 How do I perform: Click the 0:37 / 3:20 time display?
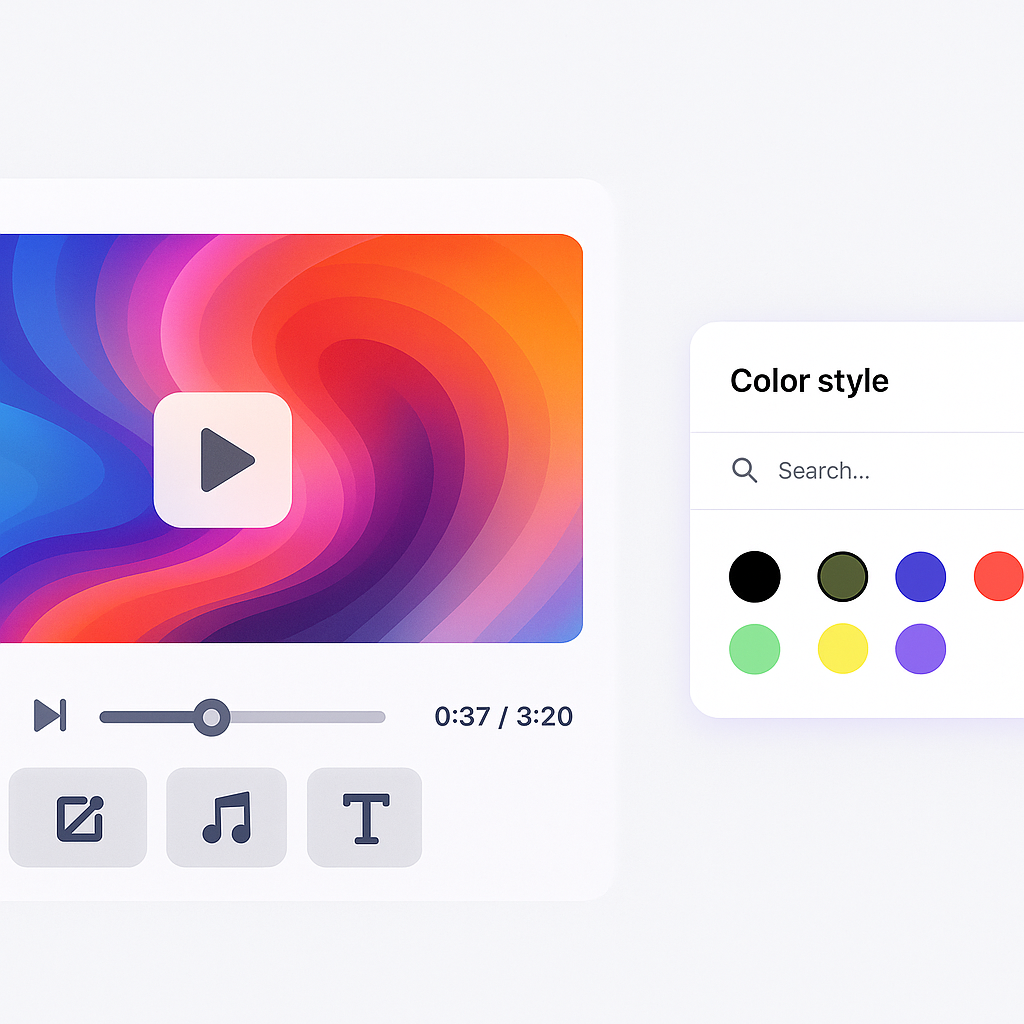[x=503, y=716]
